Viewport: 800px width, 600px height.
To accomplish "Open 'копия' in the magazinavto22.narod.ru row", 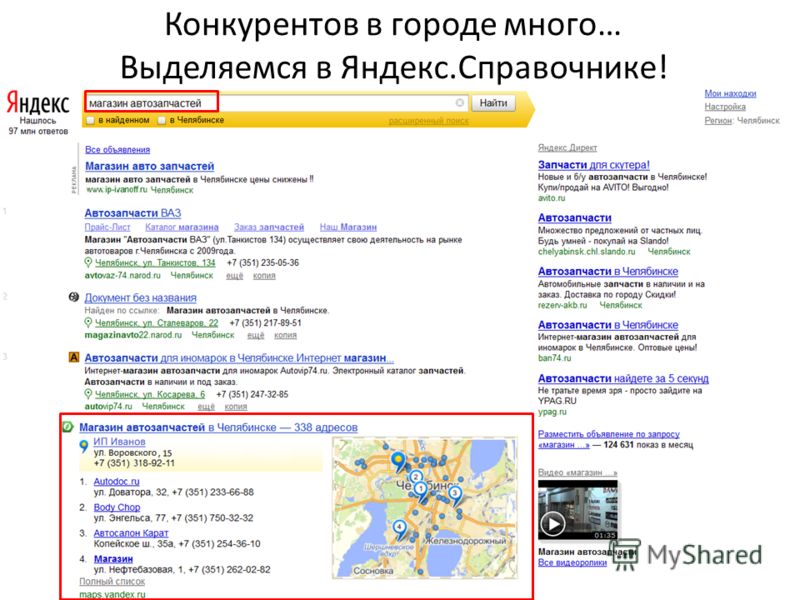I will 285,336.
